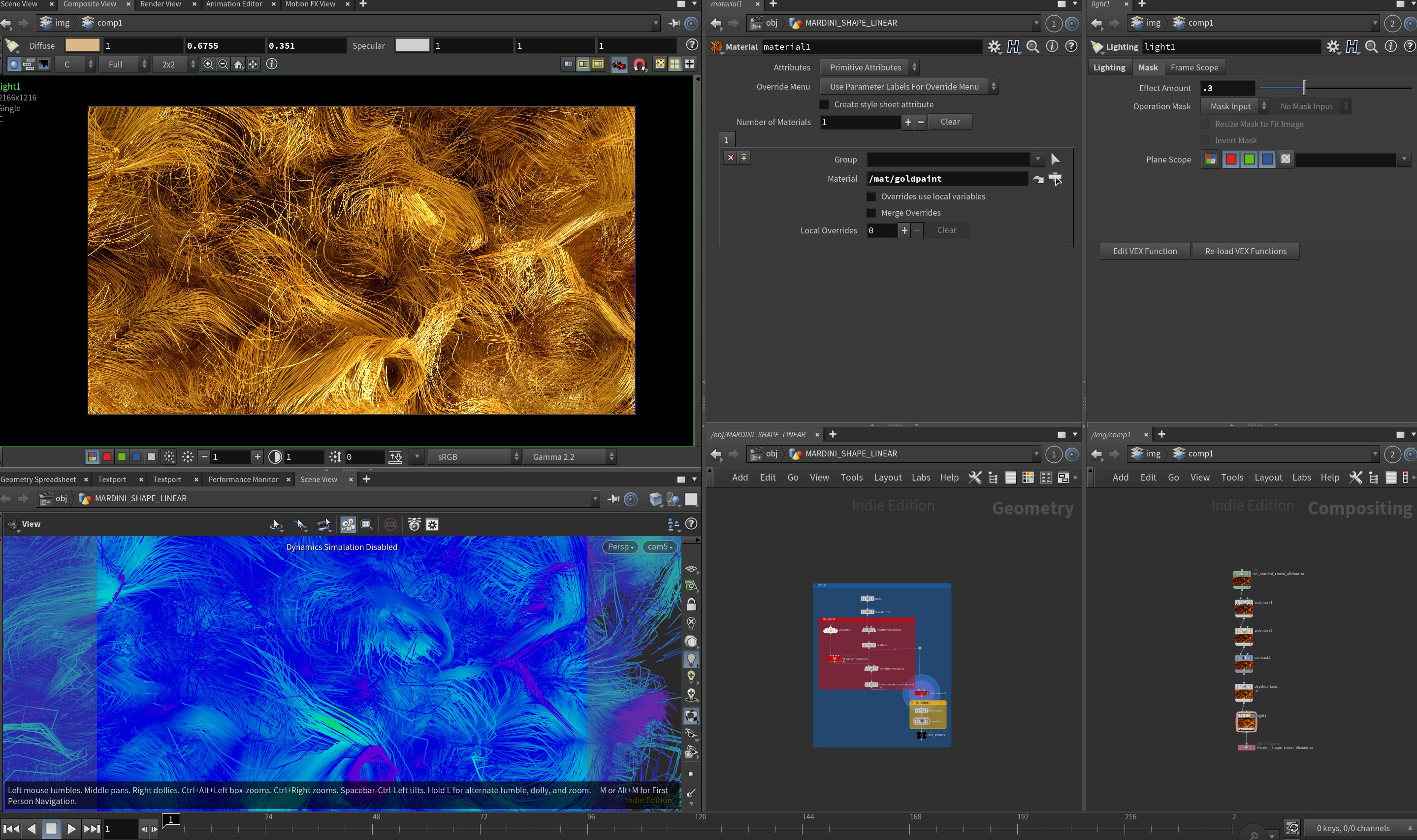Open the Gamma 2.2 dropdown
This screenshot has width=1417, height=840.
(x=569, y=457)
